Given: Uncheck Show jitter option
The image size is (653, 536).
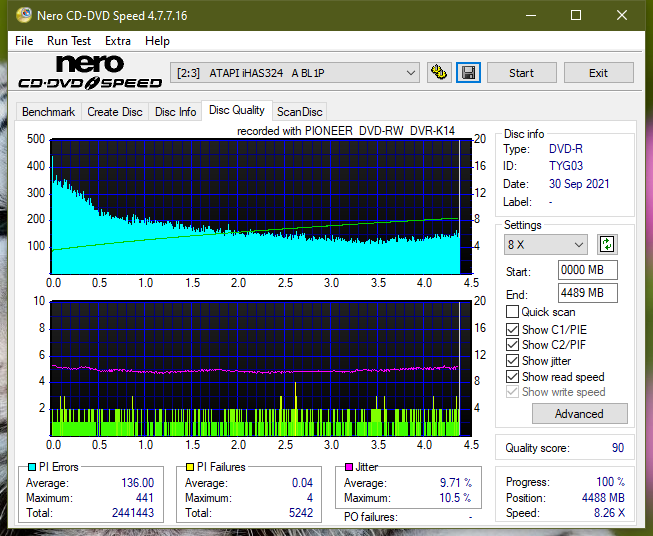Looking at the screenshot, I should 512,360.
